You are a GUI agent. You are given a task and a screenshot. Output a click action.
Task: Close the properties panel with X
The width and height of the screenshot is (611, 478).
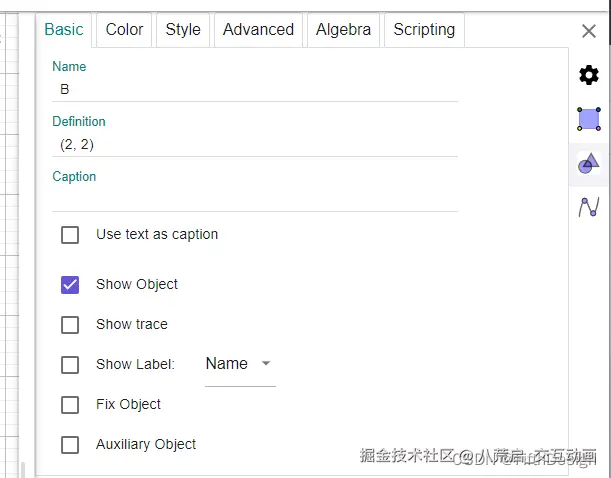point(589,31)
